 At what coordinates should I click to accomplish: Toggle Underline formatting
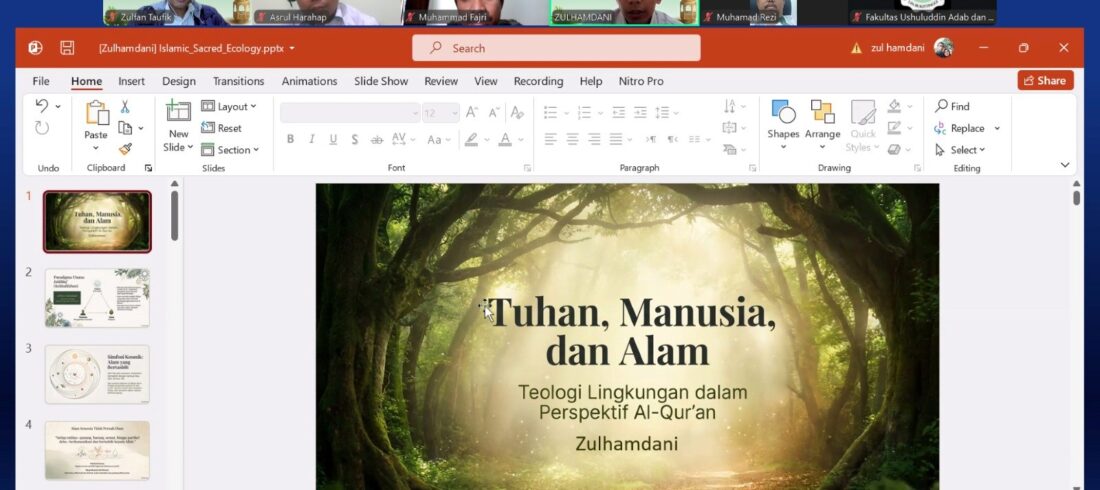pos(333,140)
